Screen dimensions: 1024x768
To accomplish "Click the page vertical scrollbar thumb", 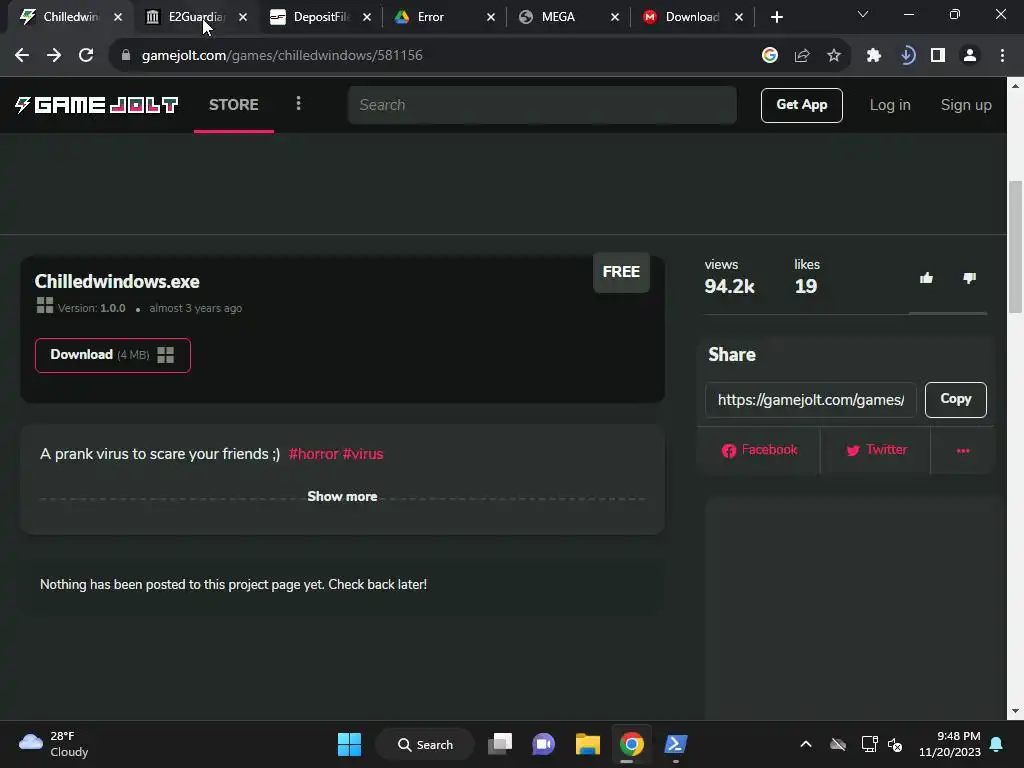I will pos(1016,247).
